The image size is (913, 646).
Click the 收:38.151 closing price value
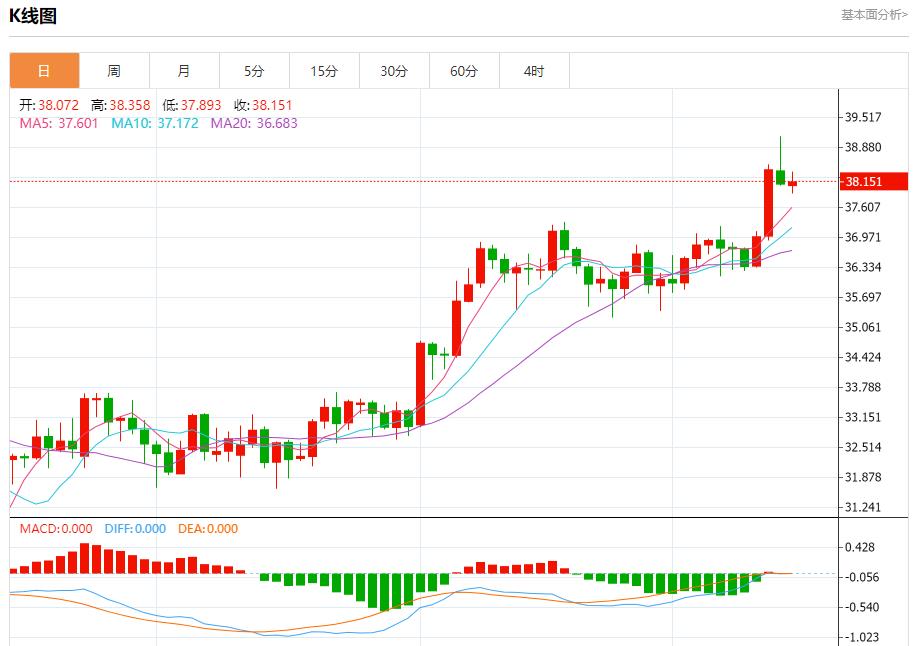(263, 105)
